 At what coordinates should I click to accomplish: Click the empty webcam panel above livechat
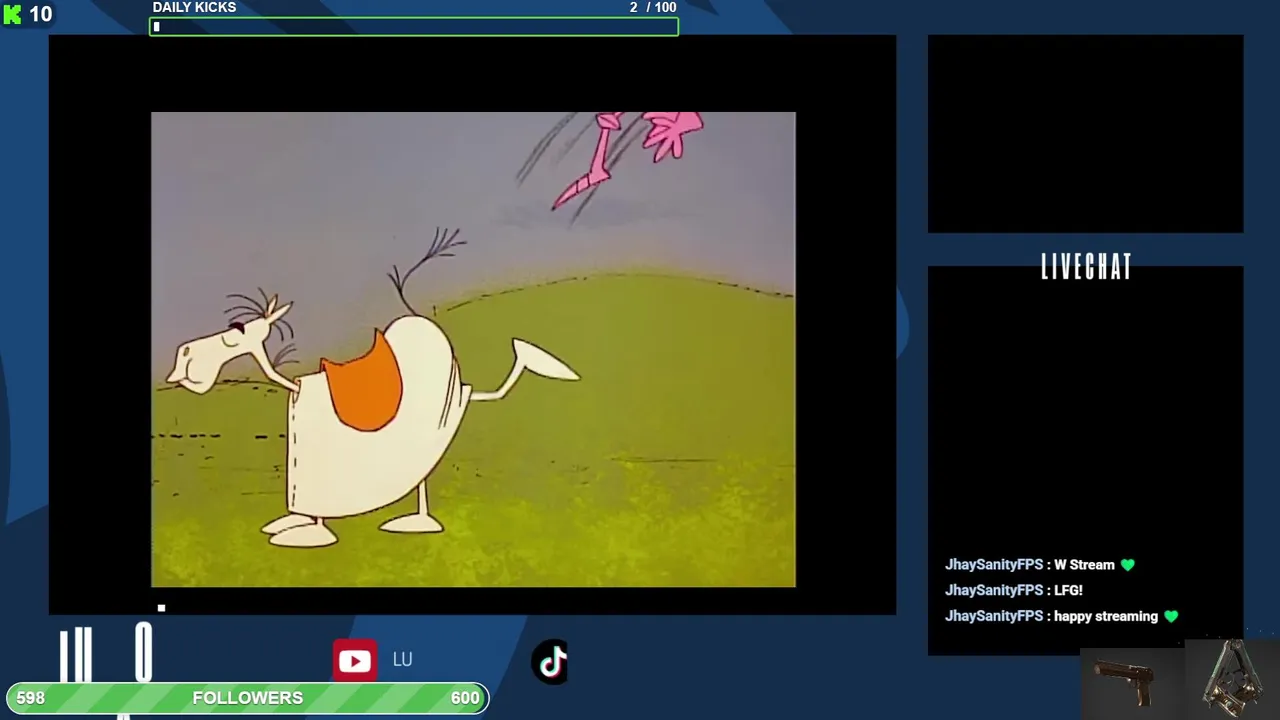tap(1085, 134)
